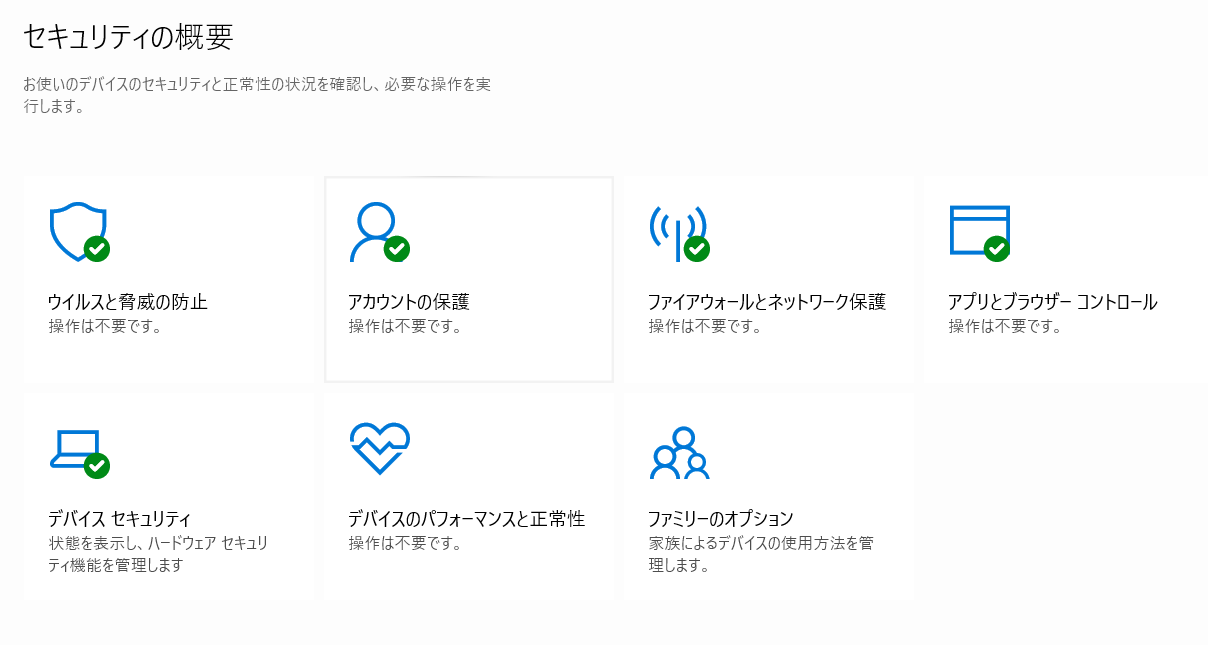Open デバイスのパフォーマンスと正常性 page

tap(466, 519)
